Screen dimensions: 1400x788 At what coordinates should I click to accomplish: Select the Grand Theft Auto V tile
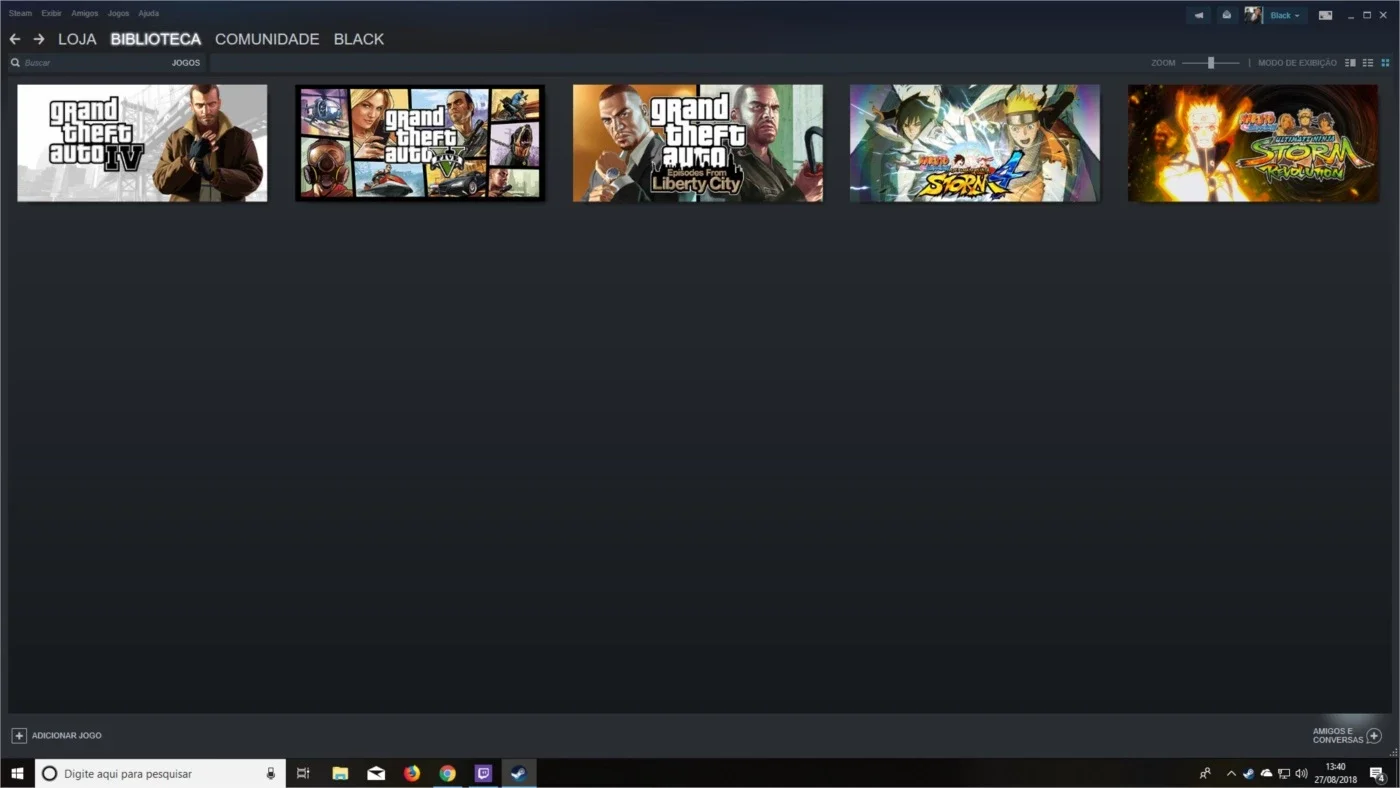[420, 143]
